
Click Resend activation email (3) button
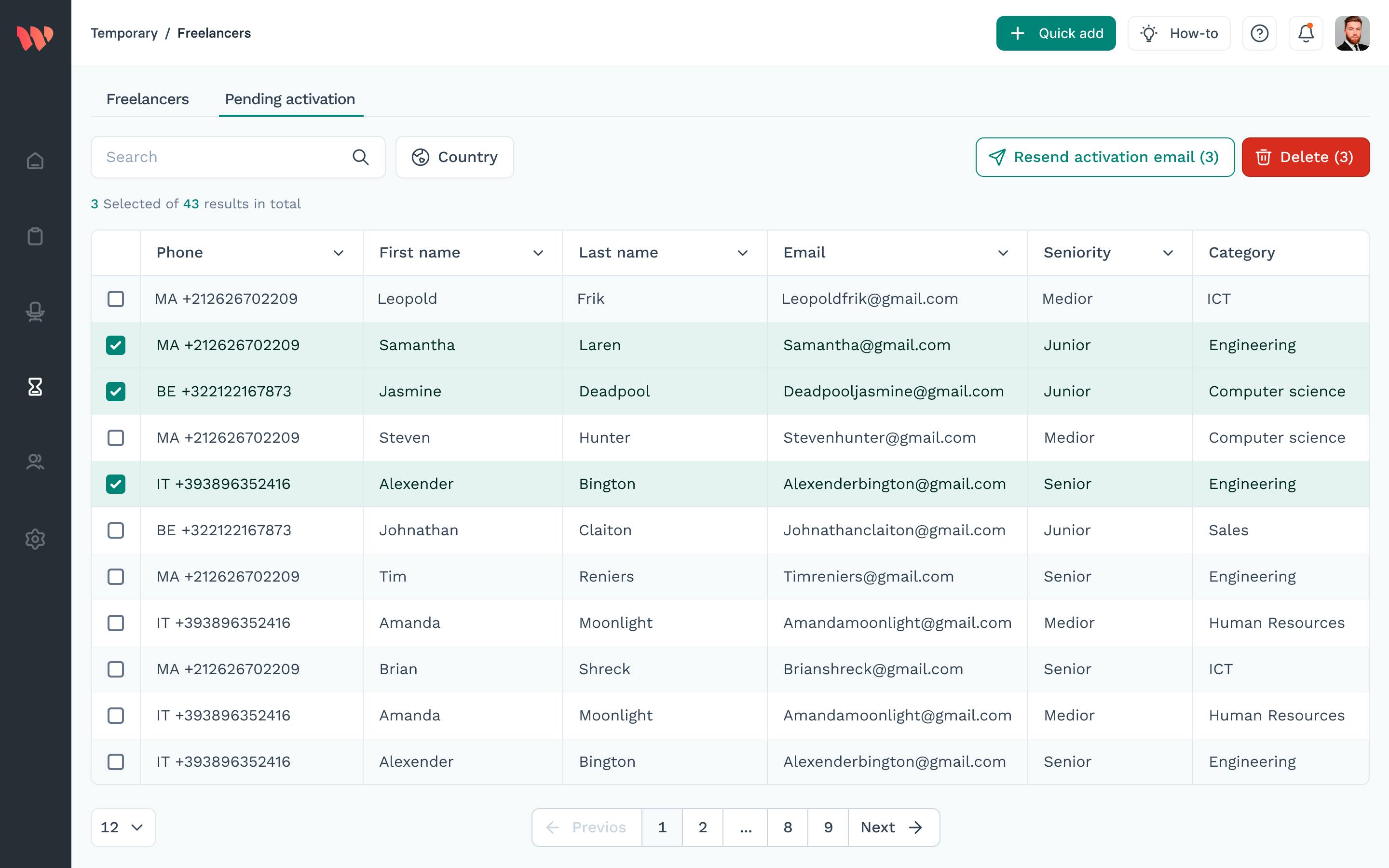point(1105,157)
